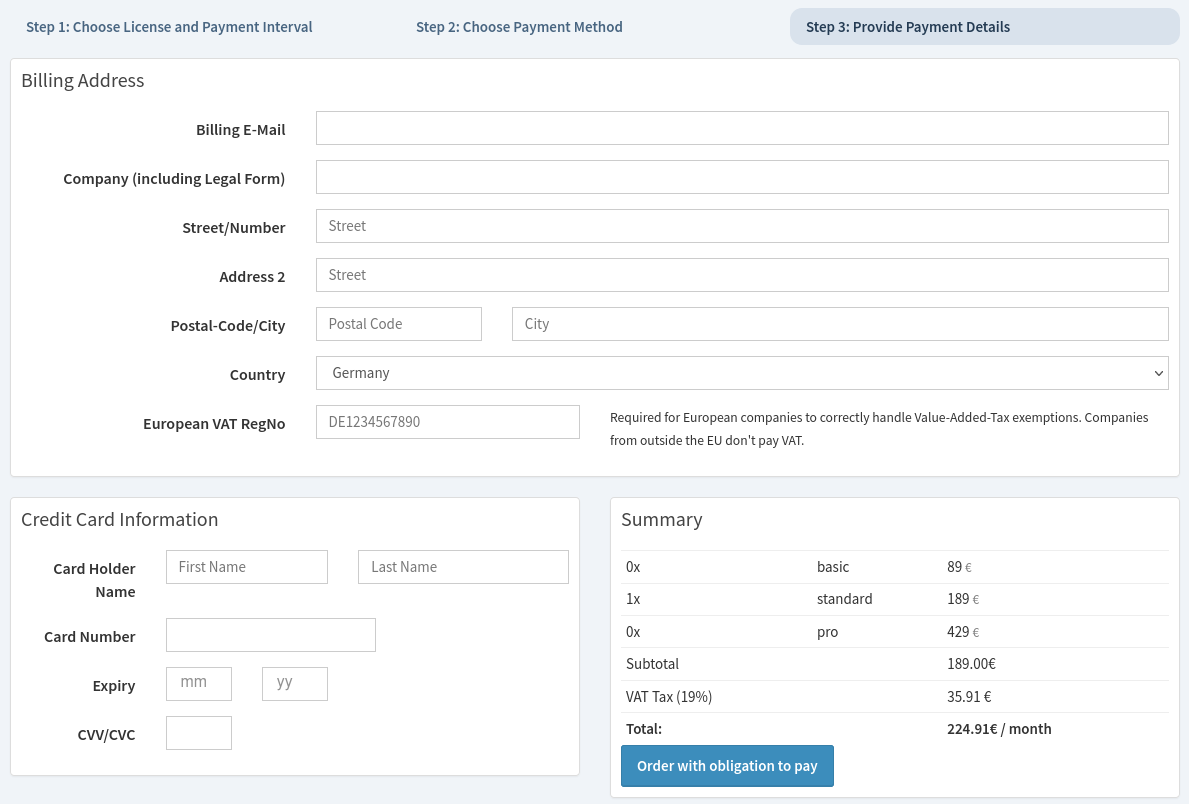
Task: Click the Subtotal amount 189.00€
Action: pyautogui.click(x=971, y=664)
